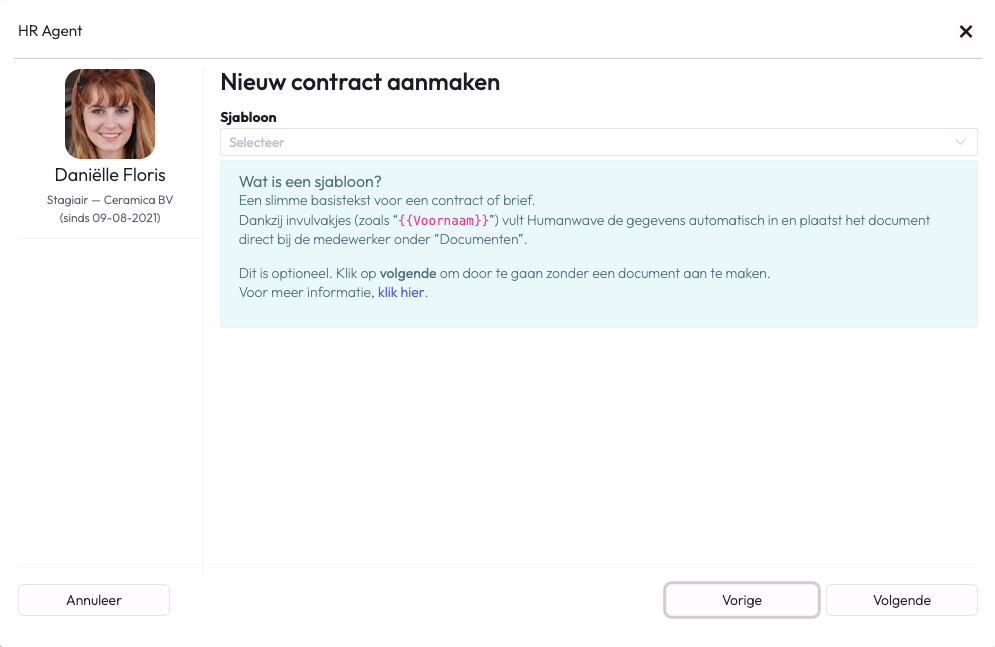
Task: Go back with the Vorige button
Action: coord(742,600)
